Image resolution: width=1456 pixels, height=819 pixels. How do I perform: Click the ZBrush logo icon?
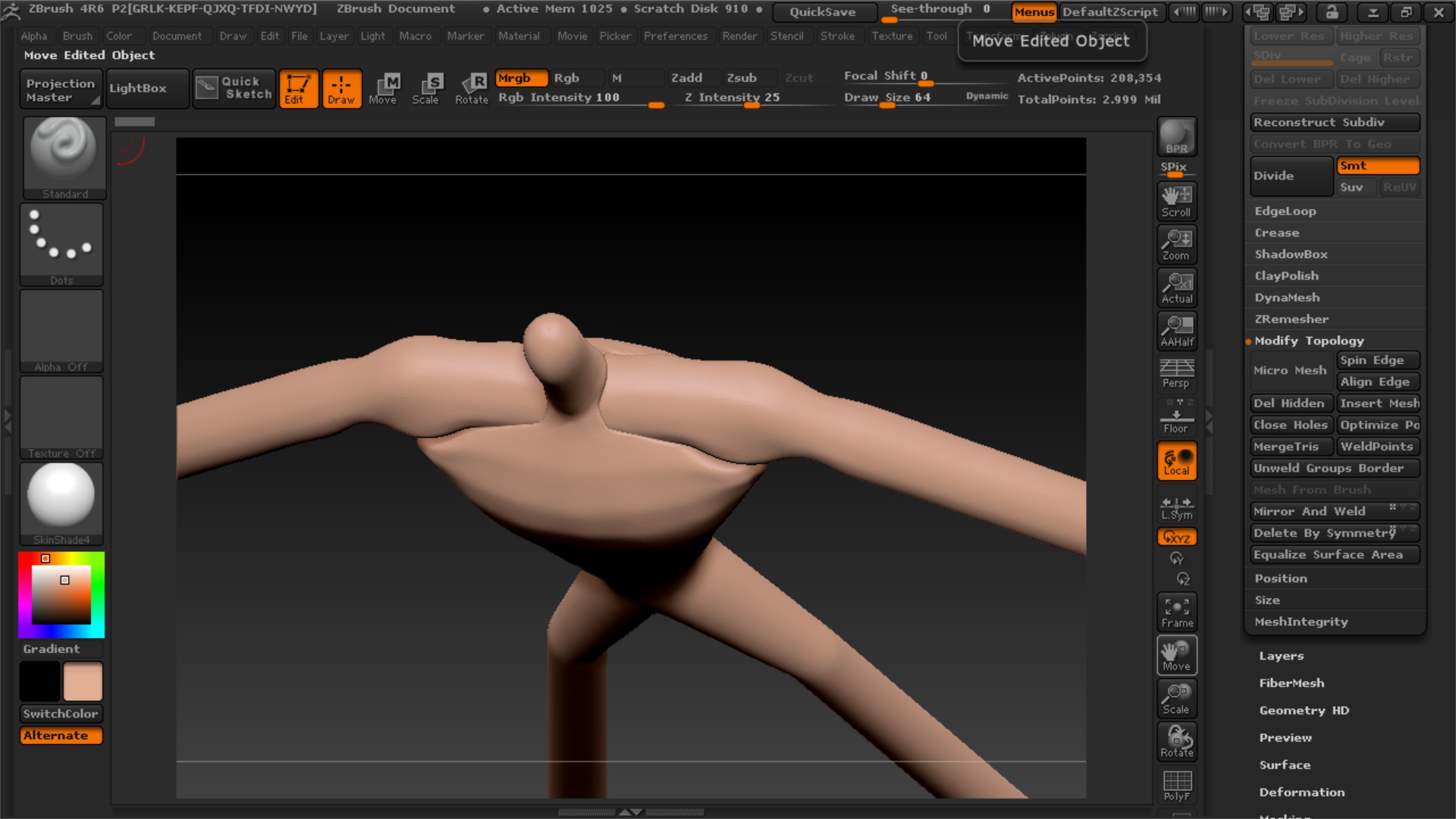11,10
